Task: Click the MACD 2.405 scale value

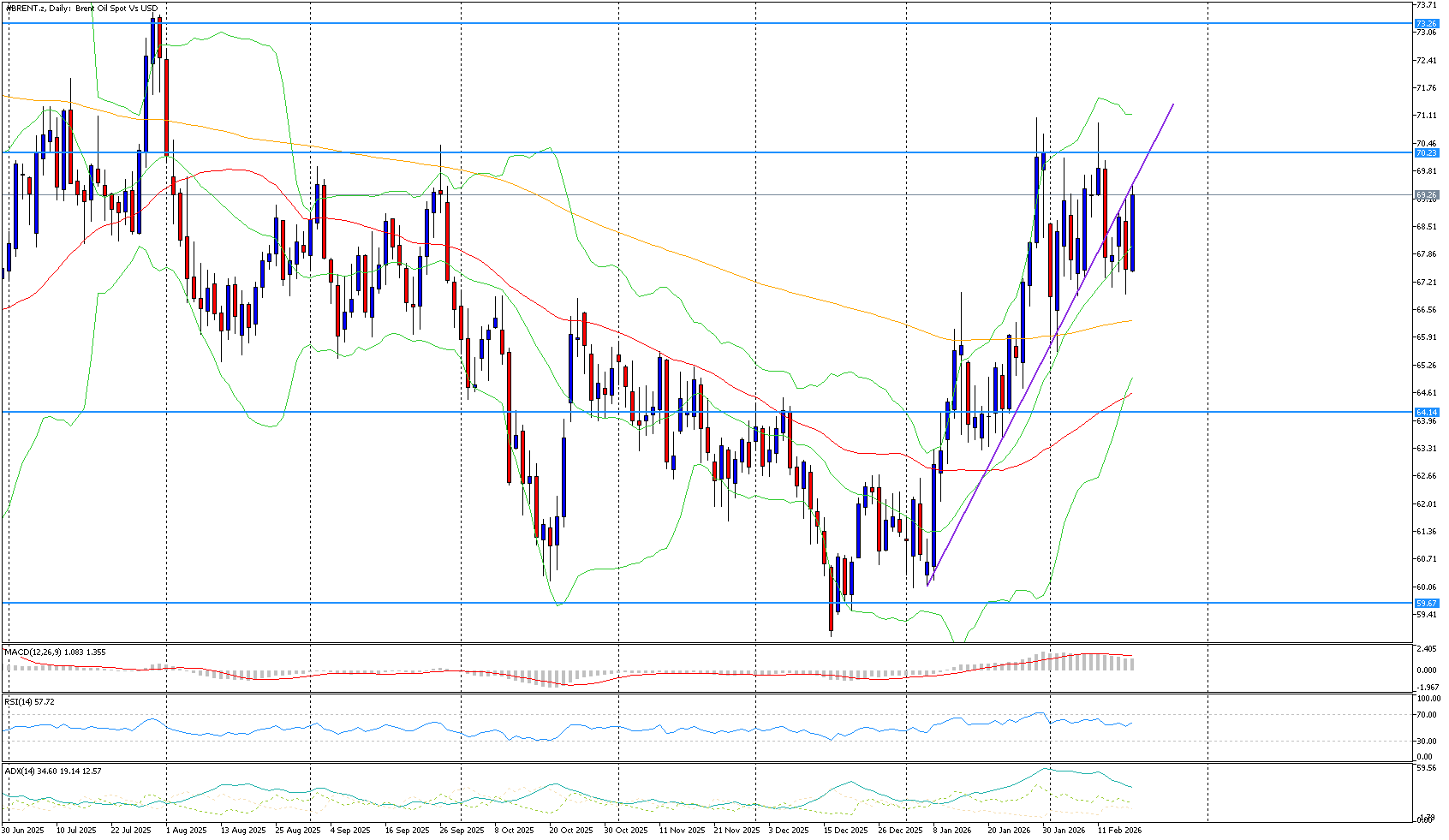Action: pyautogui.click(x=1426, y=649)
